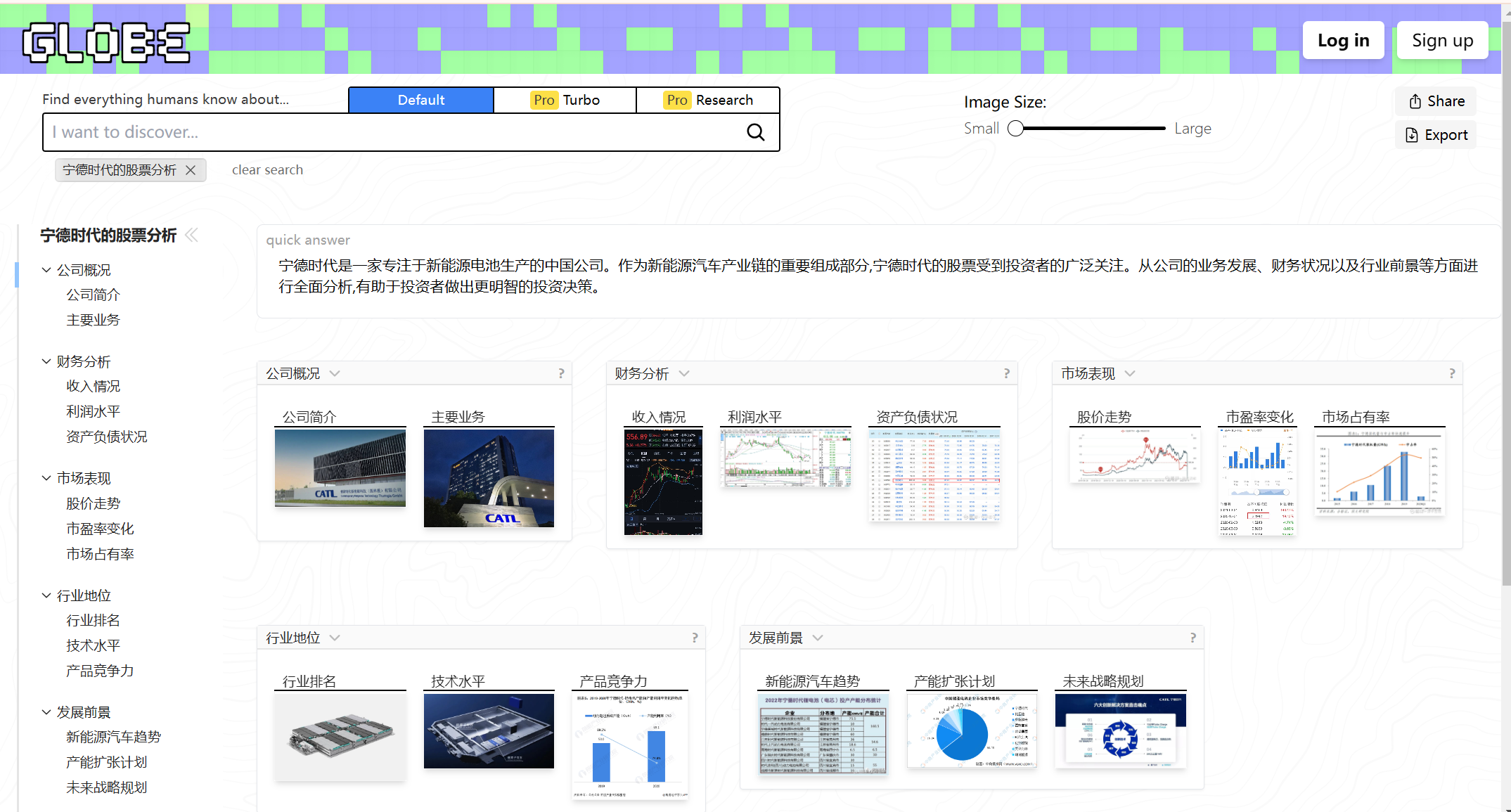Click help question mark on 发展前景 card
The width and height of the screenshot is (1511, 812).
pyautogui.click(x=1192, y=638)
